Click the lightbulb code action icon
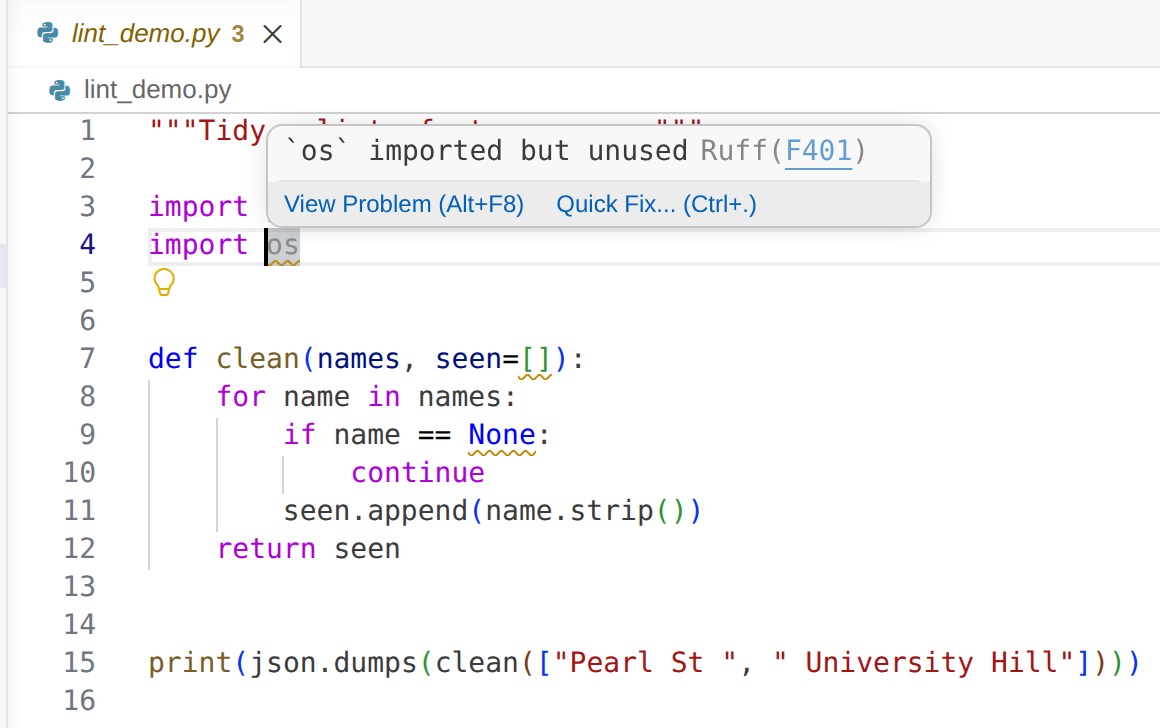Image resolution: width=1160 pixels, height=728 pixels. [163, 282]
